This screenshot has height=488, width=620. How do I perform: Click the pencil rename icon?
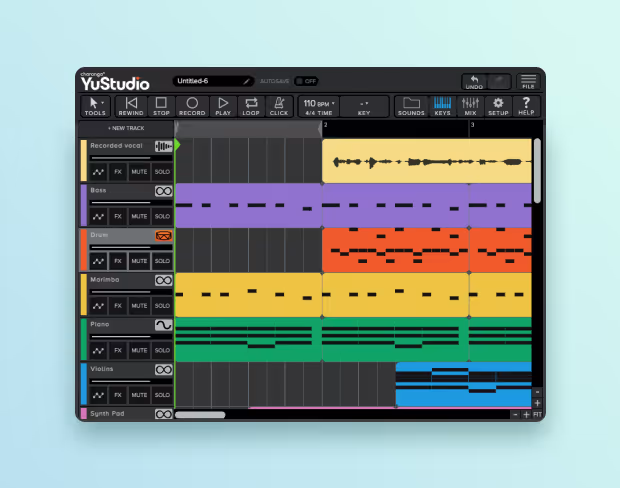[247, 81]
